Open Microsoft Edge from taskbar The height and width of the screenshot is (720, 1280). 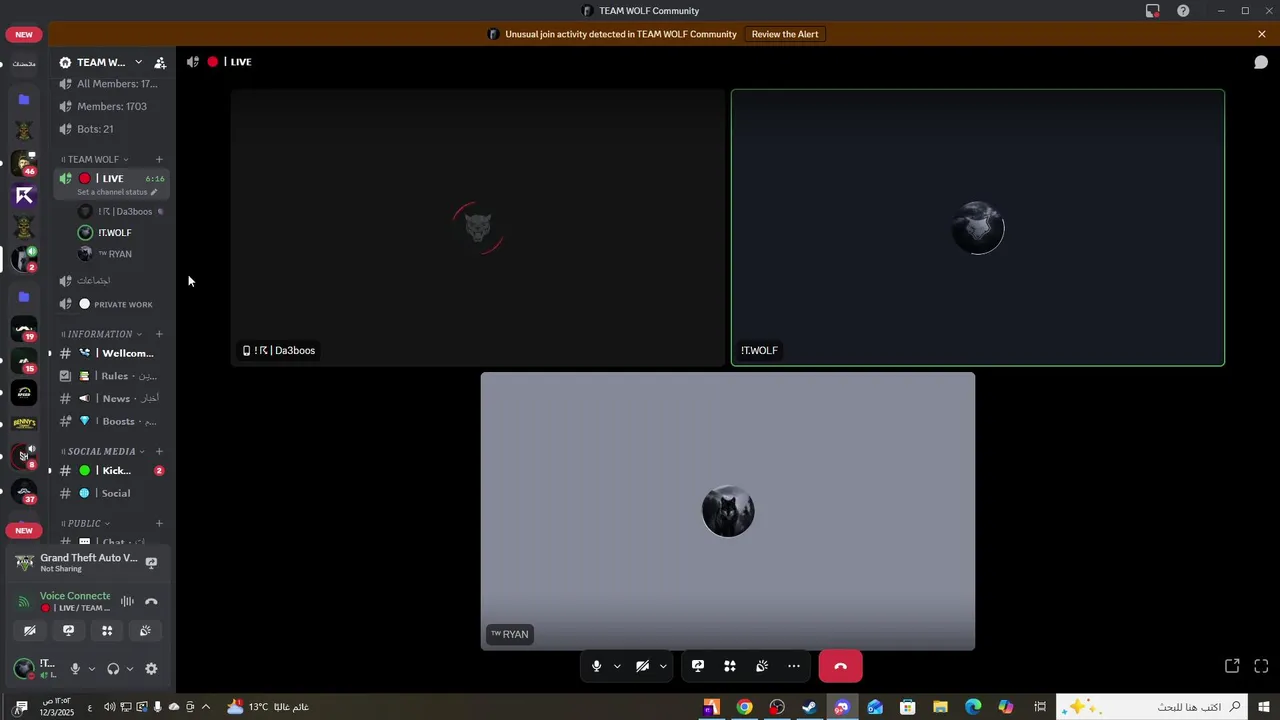click(973, 707)
